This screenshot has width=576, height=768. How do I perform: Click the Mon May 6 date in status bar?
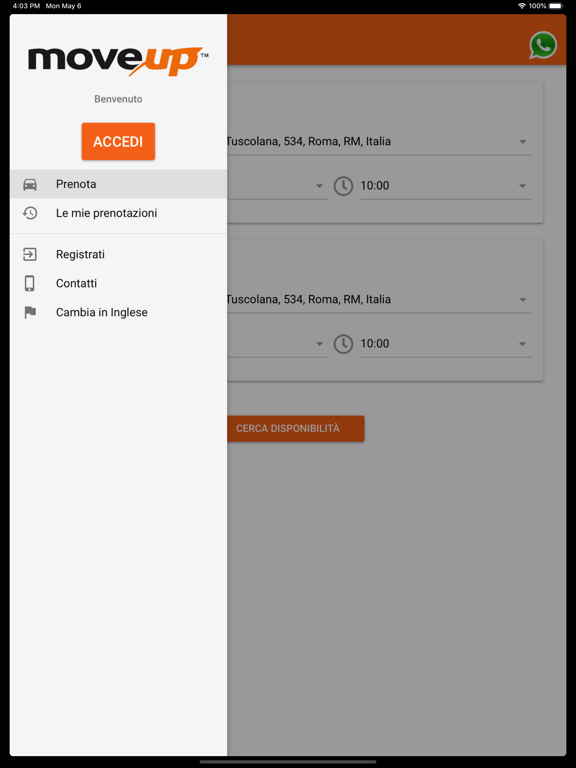[63, 6]
